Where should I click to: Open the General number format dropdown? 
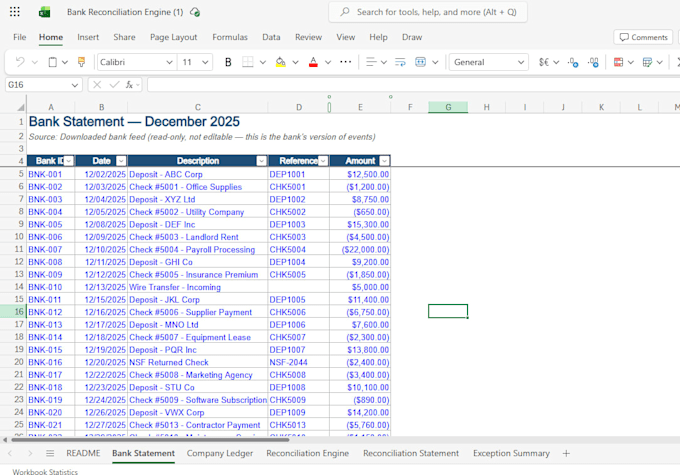click(x=521, y=62)
